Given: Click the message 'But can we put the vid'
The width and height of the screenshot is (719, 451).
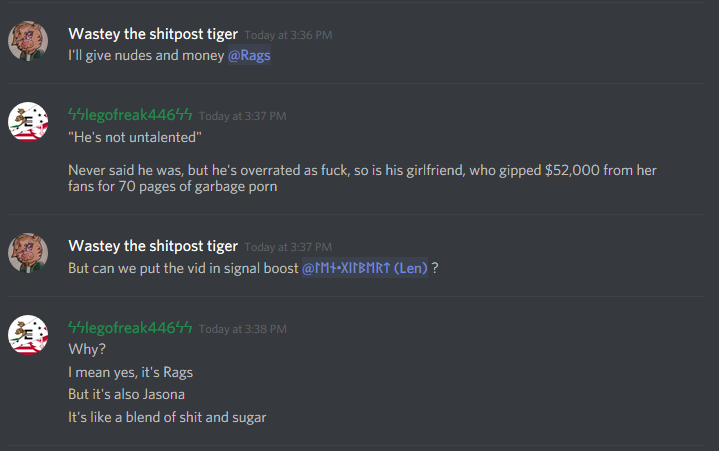Looking at the screenshot, I should pyautogui.click(x=183, y=268).
